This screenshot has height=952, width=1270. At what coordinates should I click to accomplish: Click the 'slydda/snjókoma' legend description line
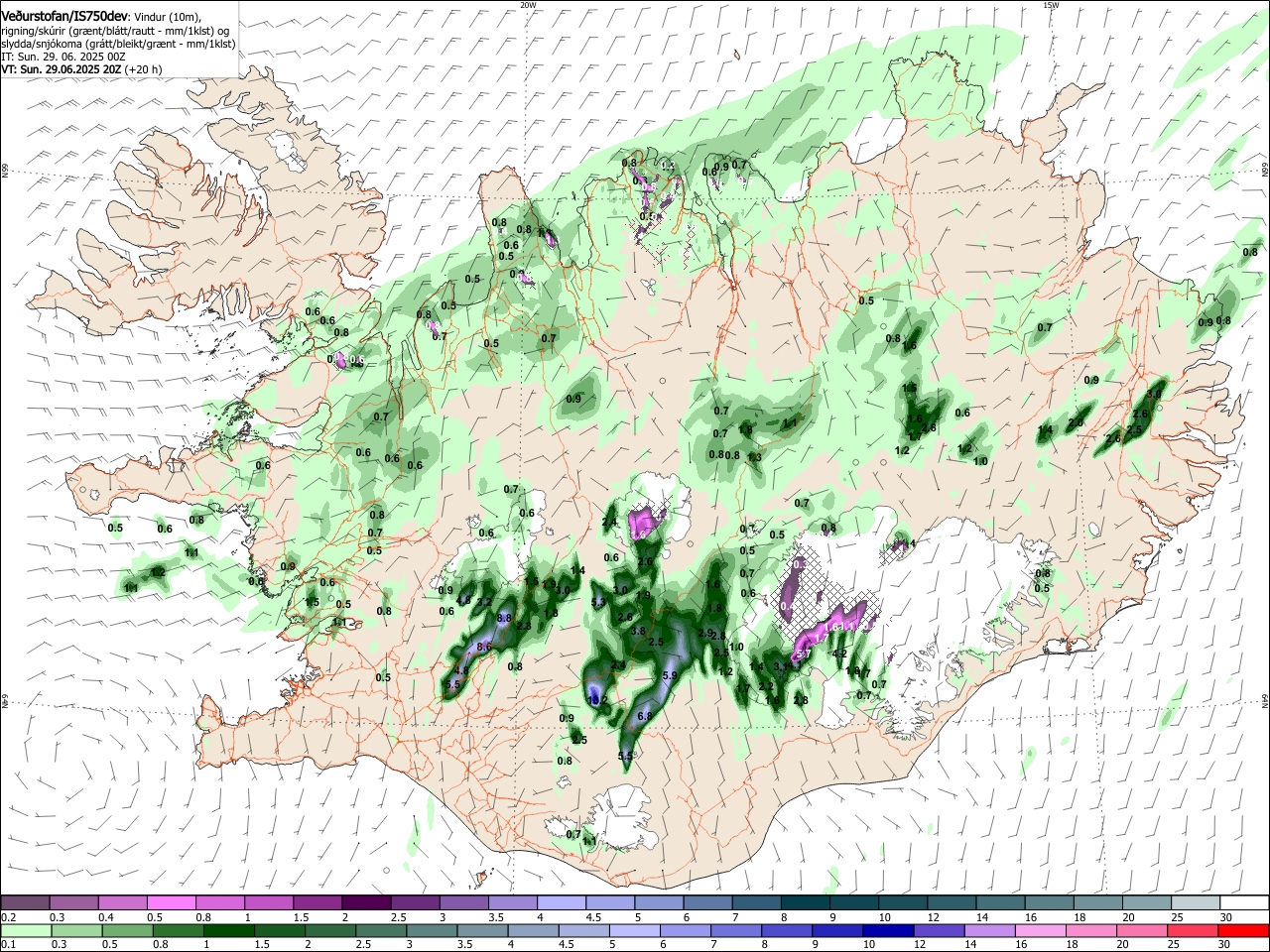(x=118, y=44)
